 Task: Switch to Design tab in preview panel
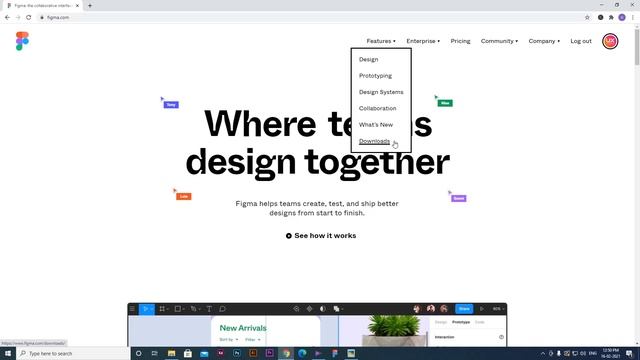pyautogui.click(x=441, y=322)
